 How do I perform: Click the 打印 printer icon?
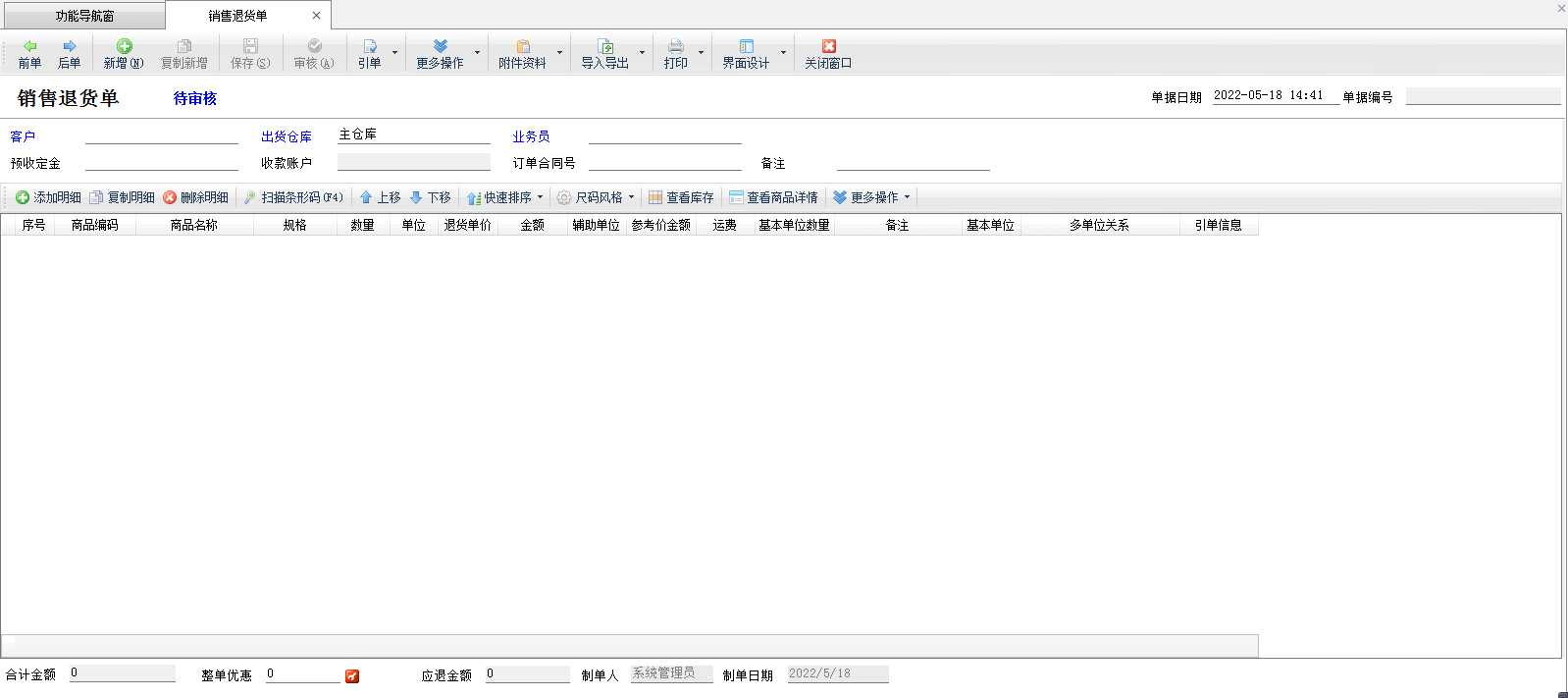tap(676, 46)
